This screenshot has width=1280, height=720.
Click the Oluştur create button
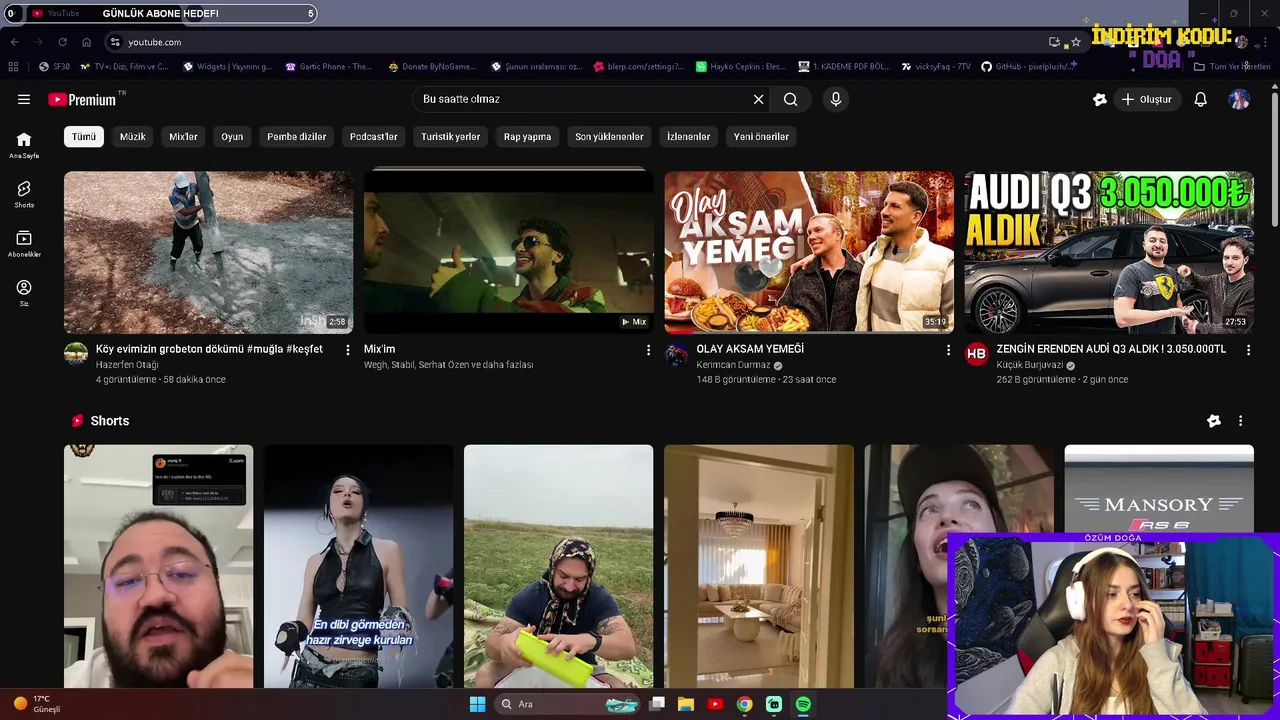click(1147, 99)
